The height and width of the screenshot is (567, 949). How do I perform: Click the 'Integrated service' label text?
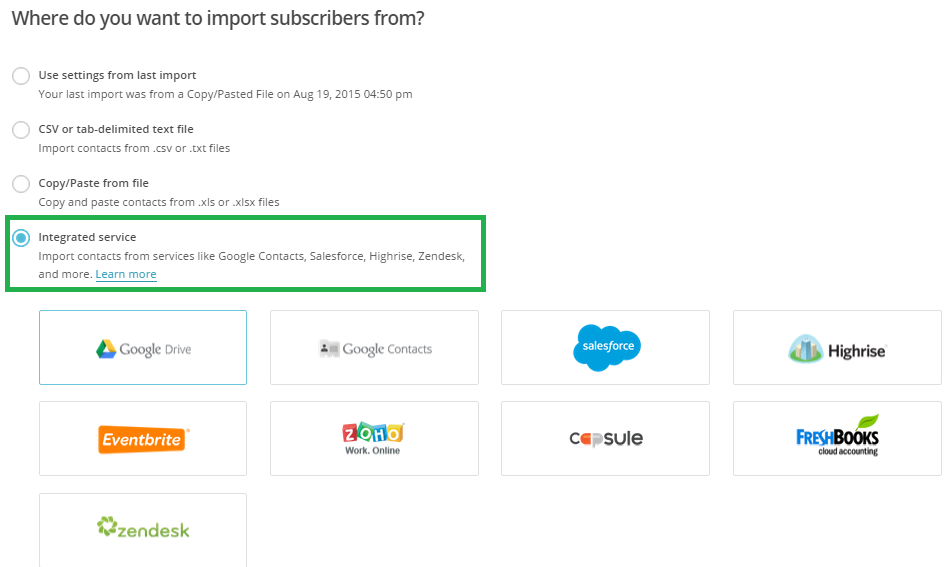tap(87, 237)
